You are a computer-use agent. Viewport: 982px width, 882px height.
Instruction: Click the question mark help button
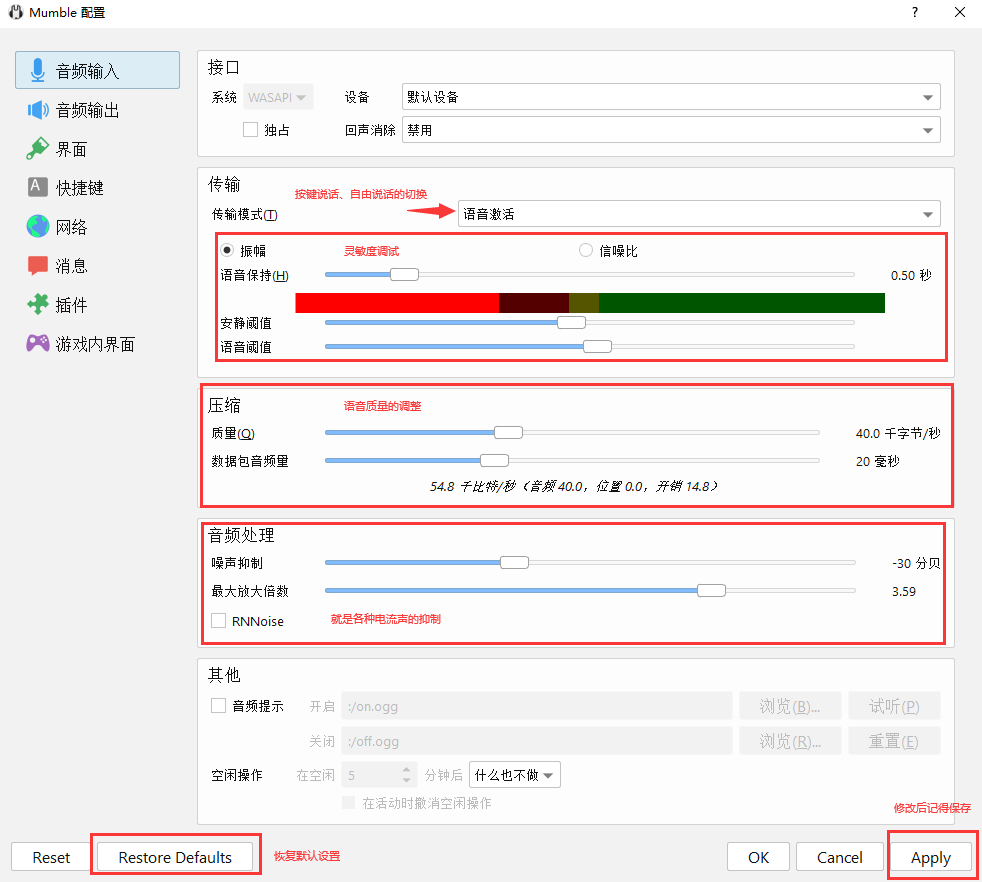point(915,12)
